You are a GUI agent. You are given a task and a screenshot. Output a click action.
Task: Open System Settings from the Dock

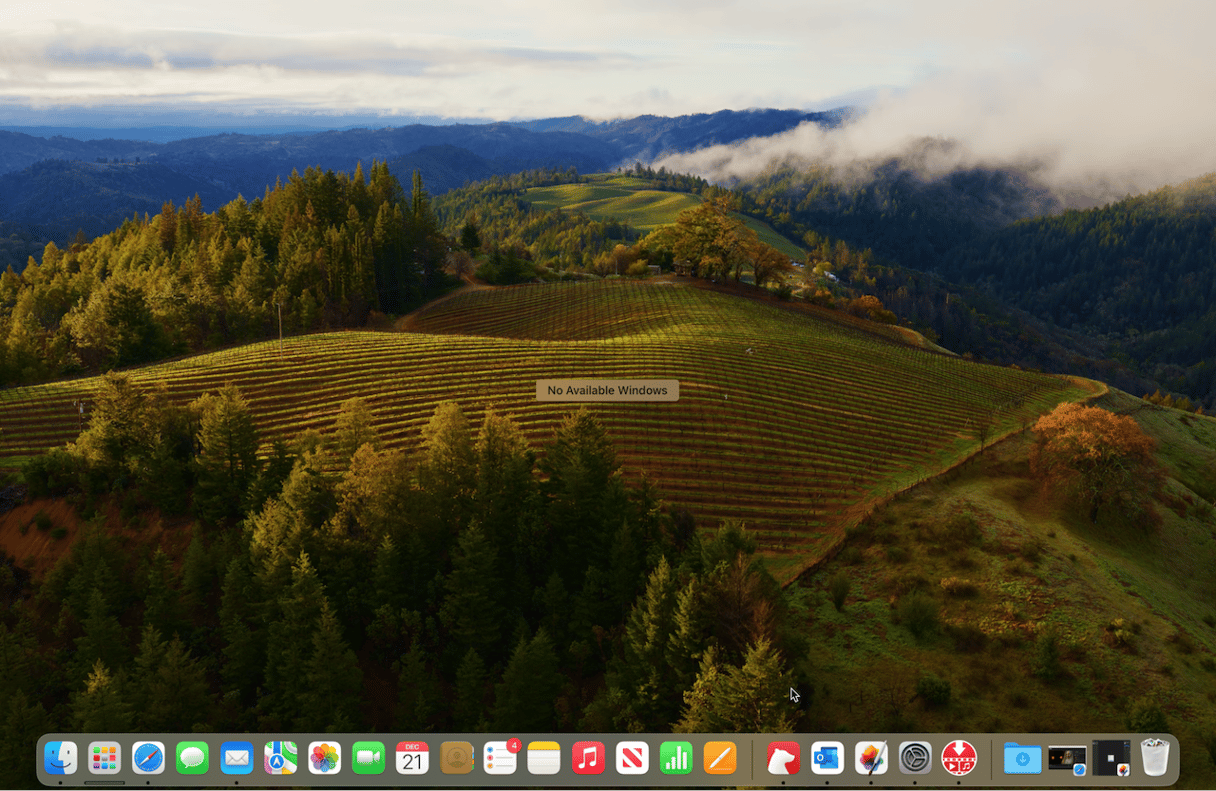coord(915,758)
